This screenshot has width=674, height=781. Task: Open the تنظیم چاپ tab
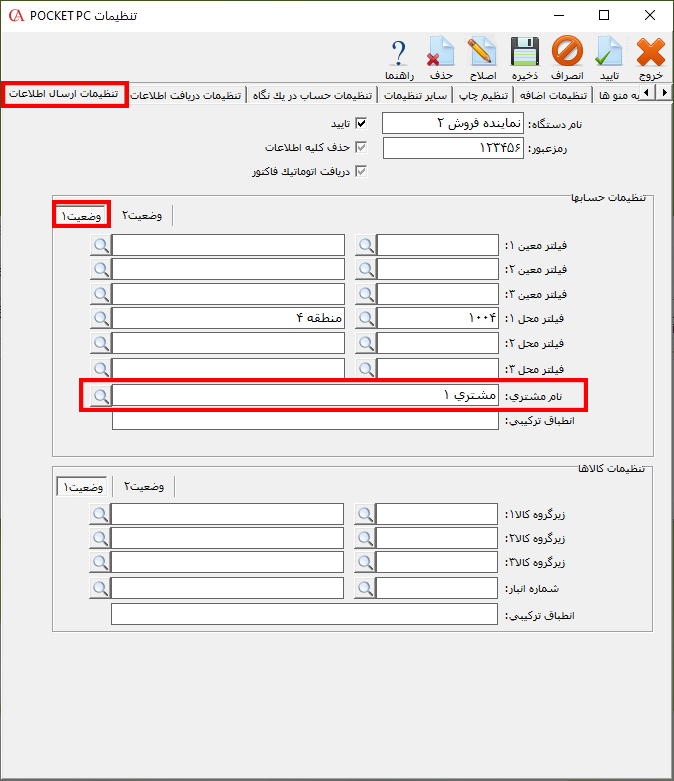pyautogui.click(x=483, y=95)
